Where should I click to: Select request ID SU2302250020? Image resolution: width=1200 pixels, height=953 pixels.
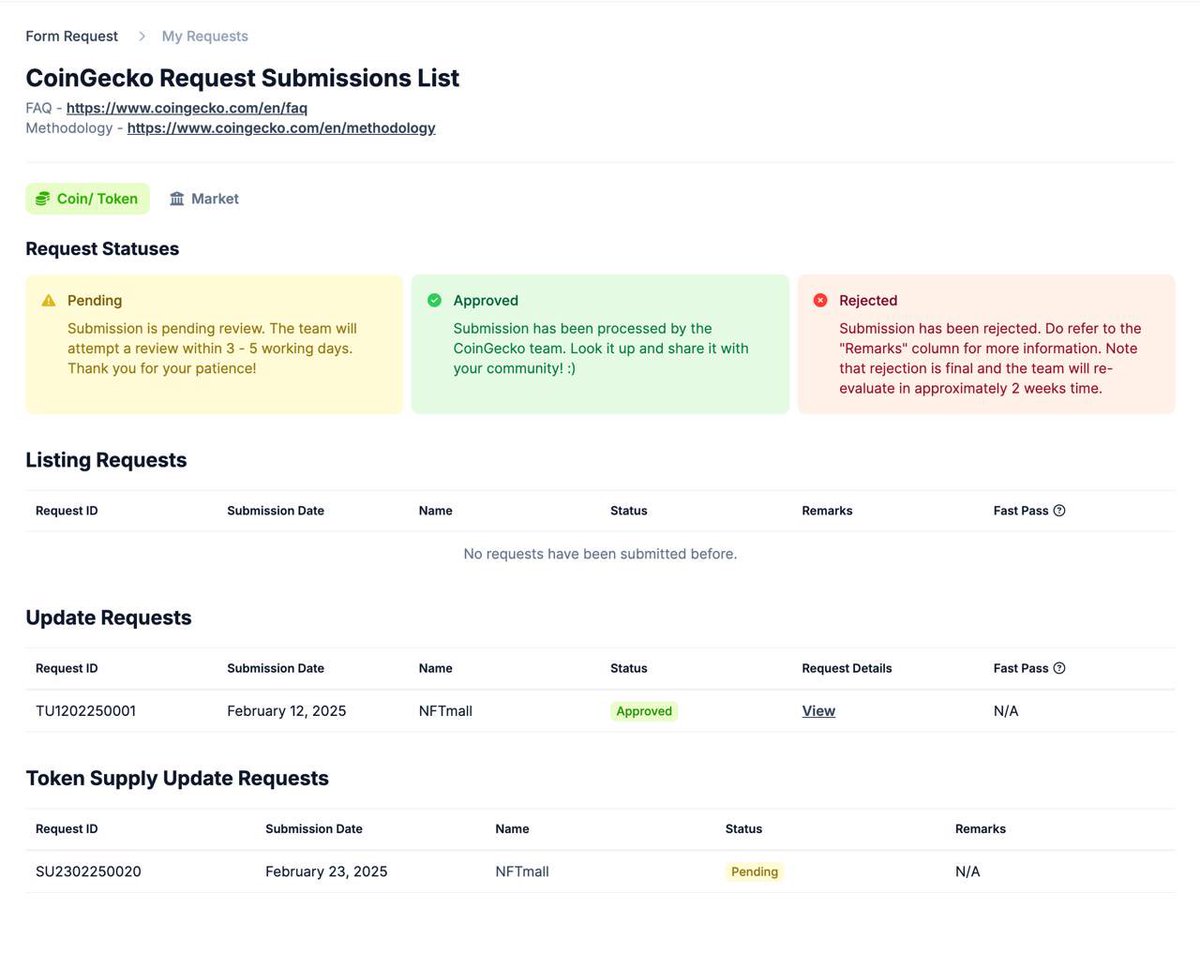(88, 872)
